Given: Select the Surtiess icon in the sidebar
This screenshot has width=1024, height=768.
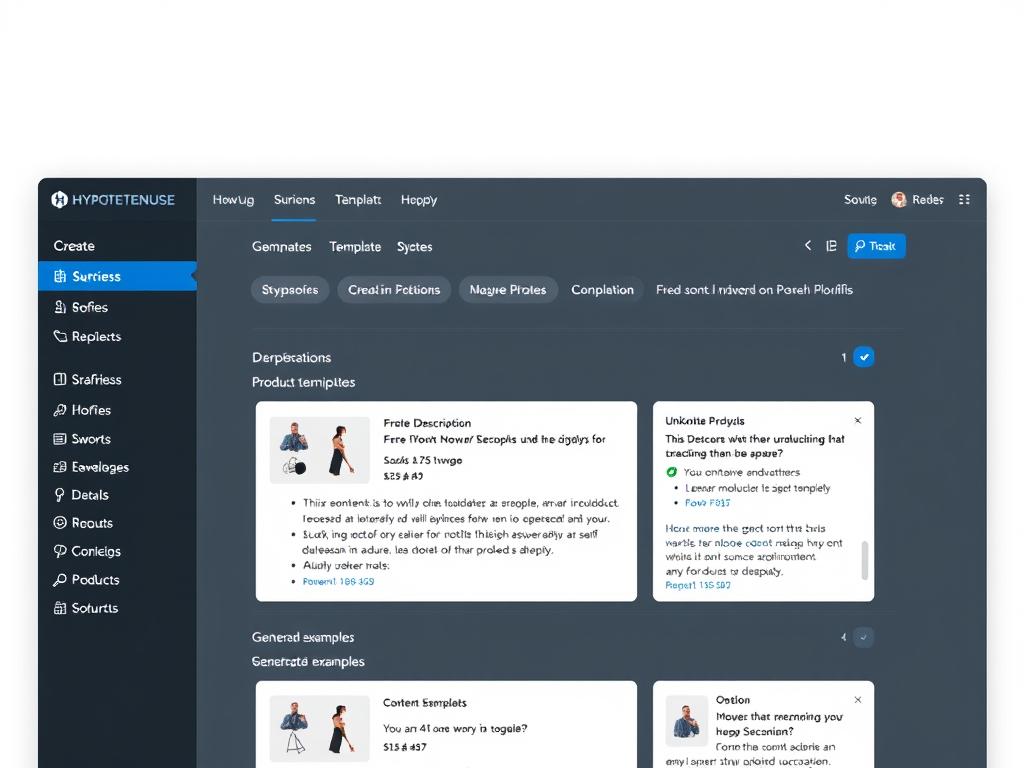Looking at the screenshot, I should tap(58, 277).
